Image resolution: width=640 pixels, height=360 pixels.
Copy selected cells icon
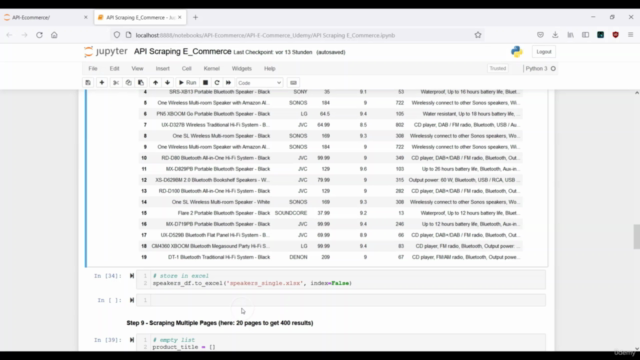click(128, 82)
